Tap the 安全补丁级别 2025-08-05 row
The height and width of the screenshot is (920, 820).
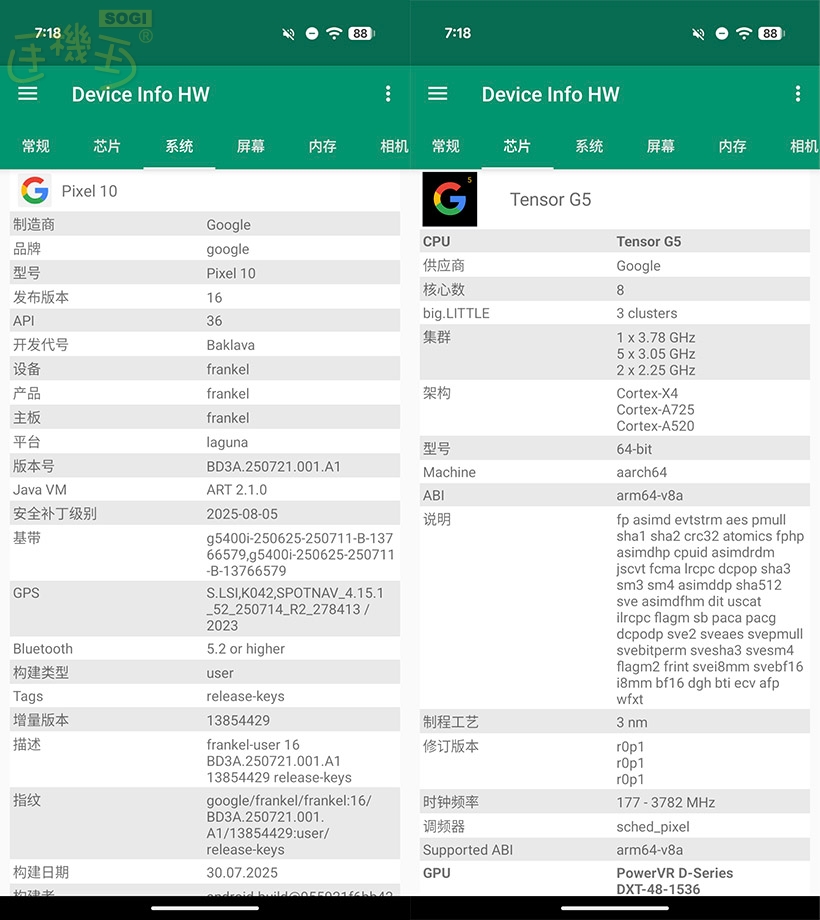click(205, 514)
